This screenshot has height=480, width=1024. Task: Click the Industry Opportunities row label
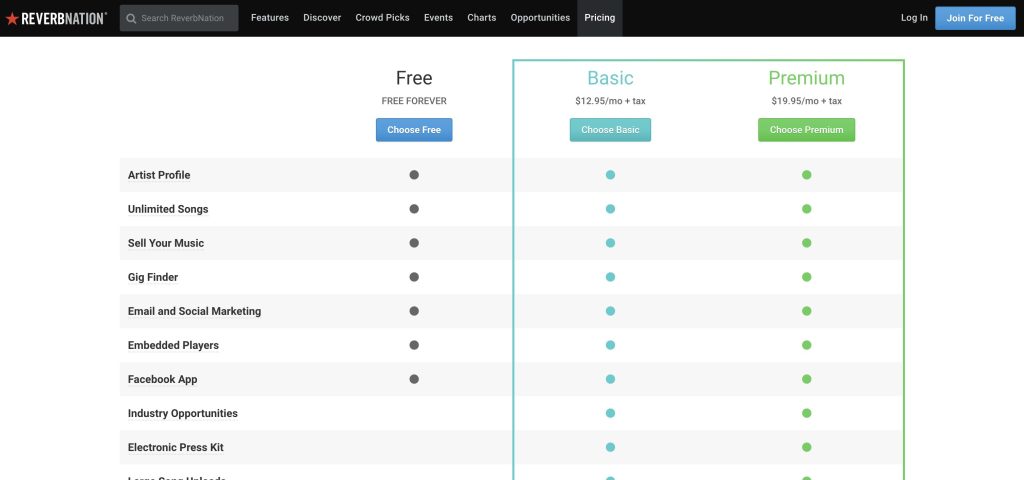point(183,413)
